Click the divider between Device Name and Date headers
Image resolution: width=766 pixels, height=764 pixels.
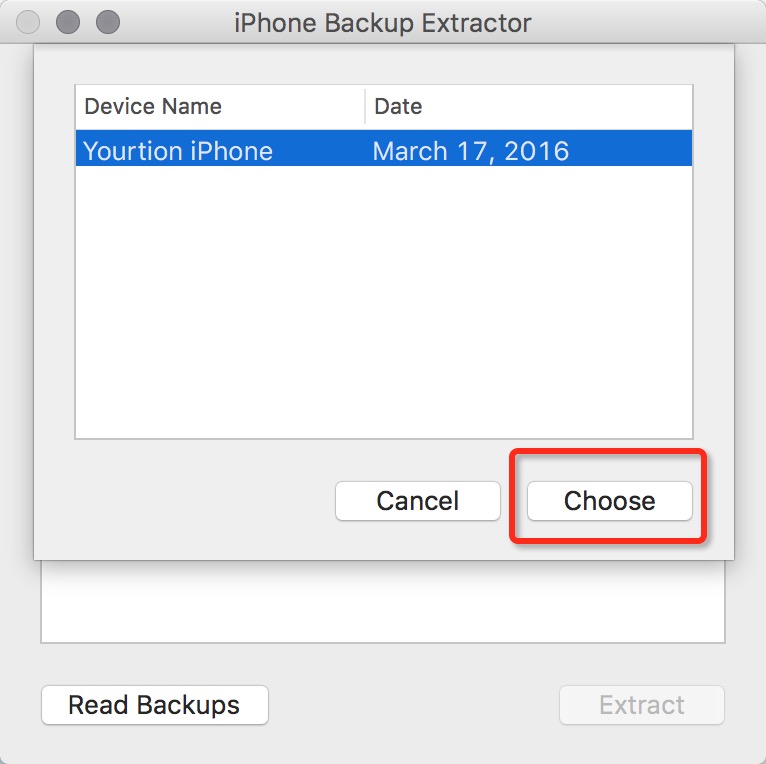(365, 106)
